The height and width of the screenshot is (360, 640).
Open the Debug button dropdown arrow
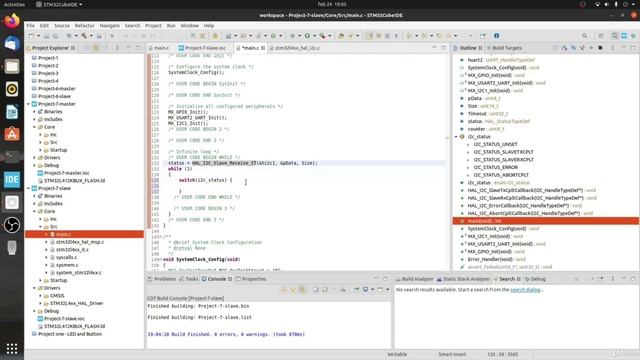click(x=299, y=36)
